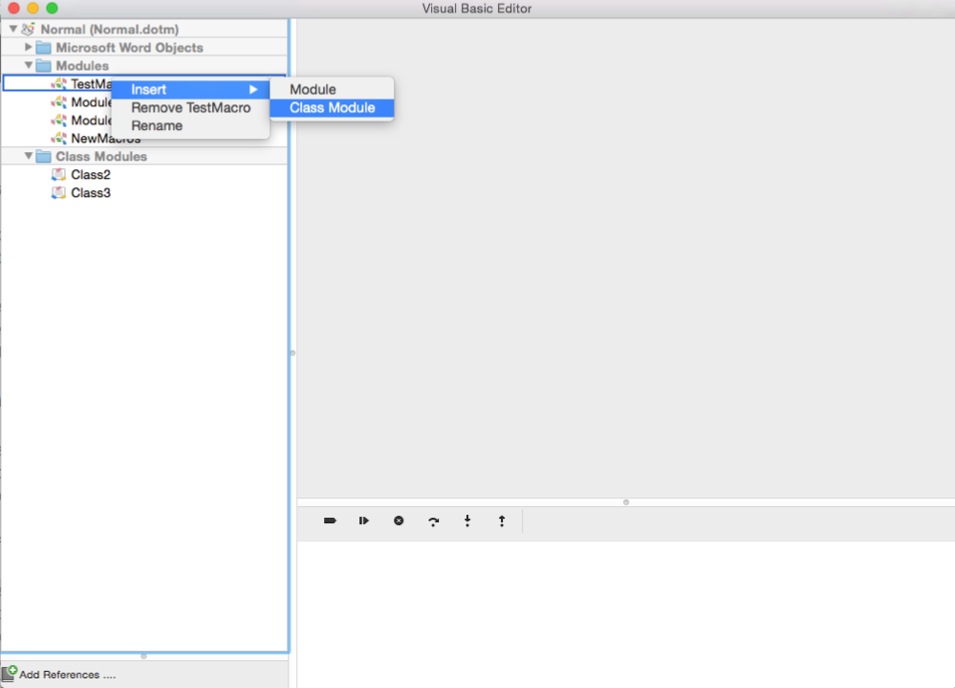The height and width of the screenshot is (688, 955).
Task: Click the Run/Continue debug icon
Action: click(364, 521)
